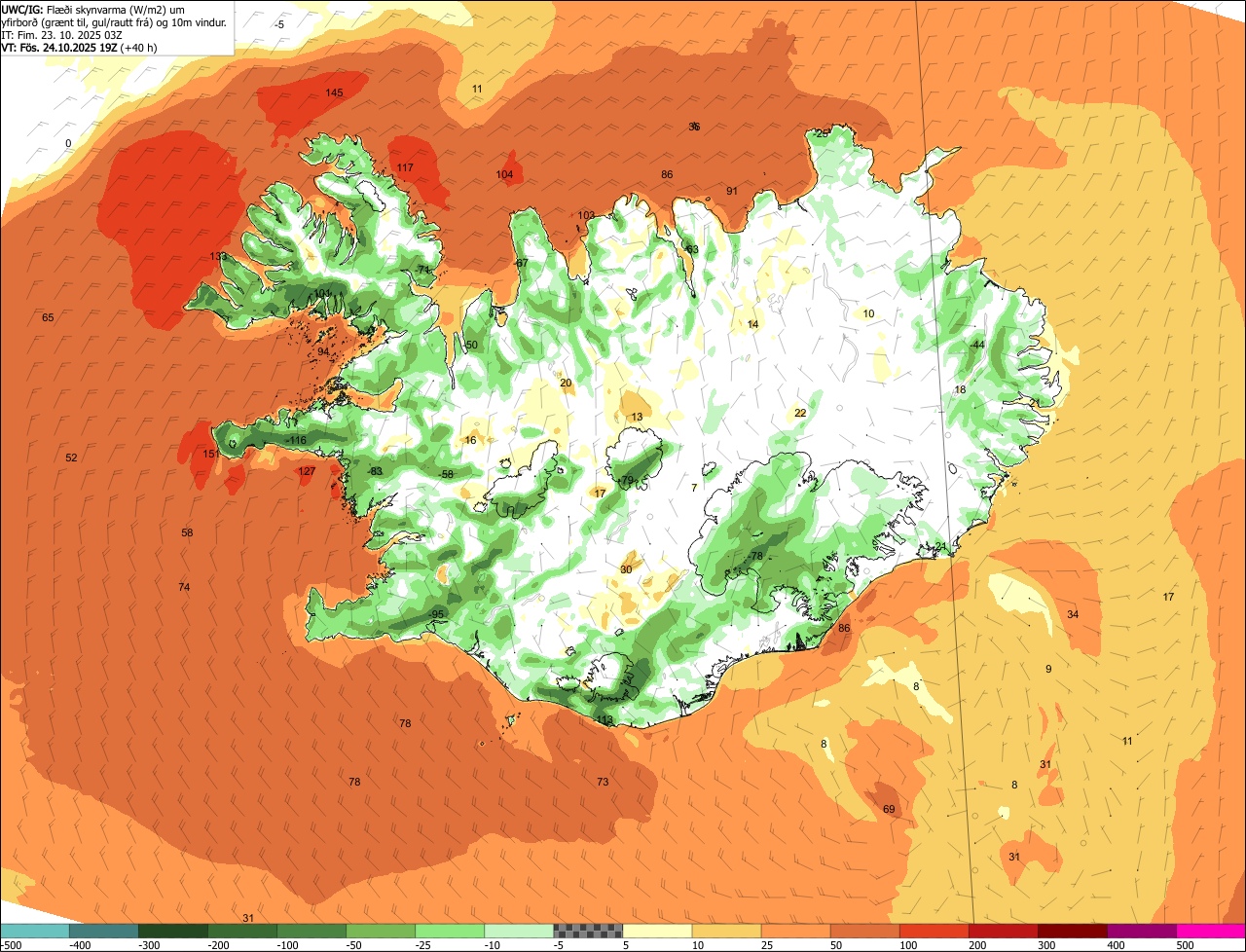The width and height of the screenshot is (1246, 952).
Task: Click the map value 13
Action: pos(637,418)
